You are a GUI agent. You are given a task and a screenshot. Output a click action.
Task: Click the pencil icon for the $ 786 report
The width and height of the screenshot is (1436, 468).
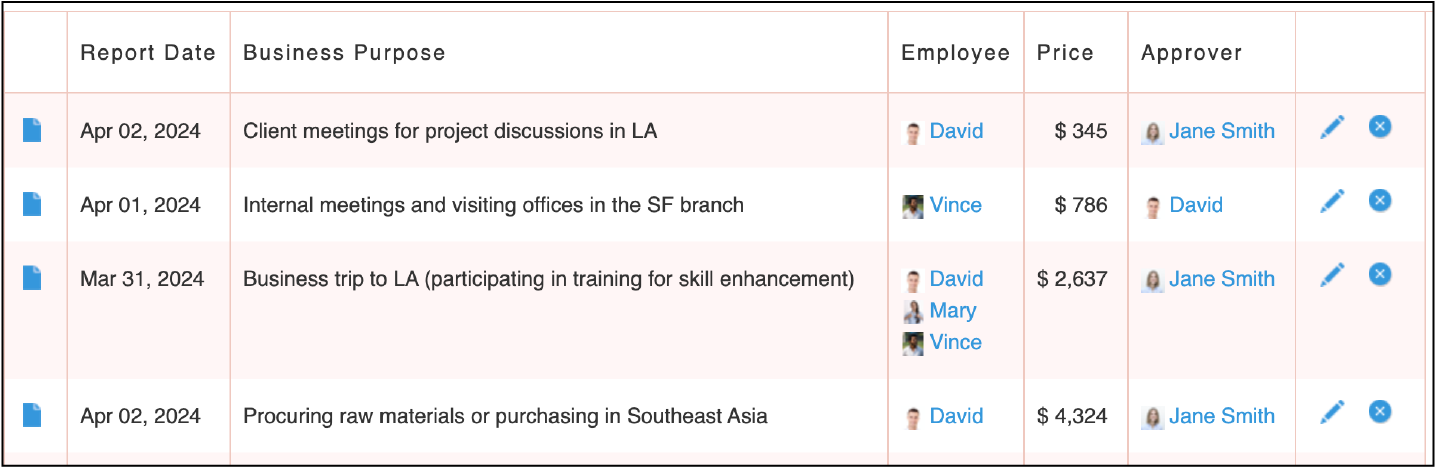(1332, 201)
